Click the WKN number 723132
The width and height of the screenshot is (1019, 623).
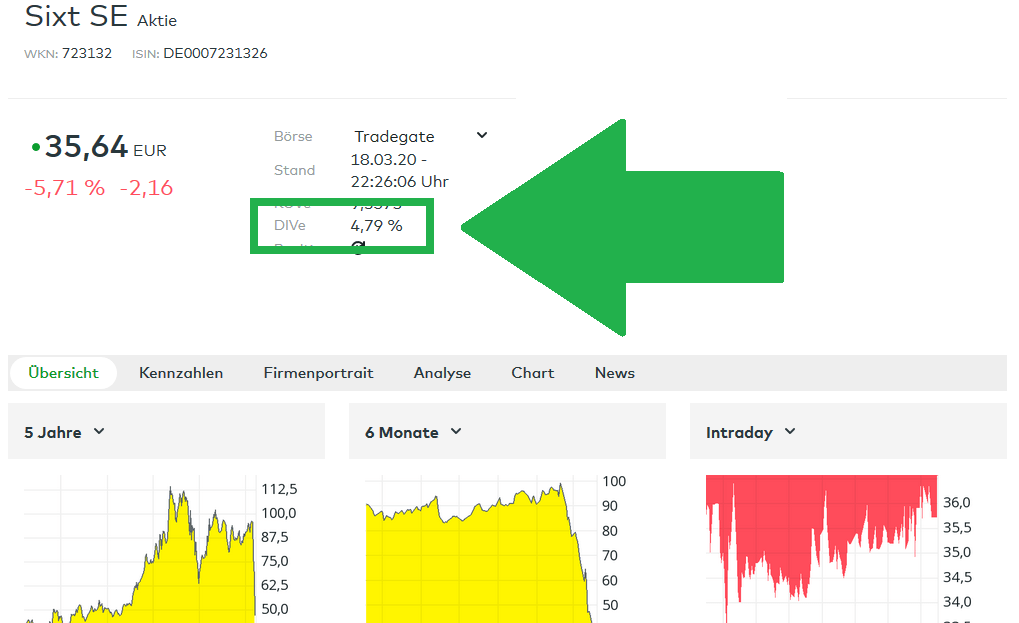pyautogui.click(x=86, y=53)
